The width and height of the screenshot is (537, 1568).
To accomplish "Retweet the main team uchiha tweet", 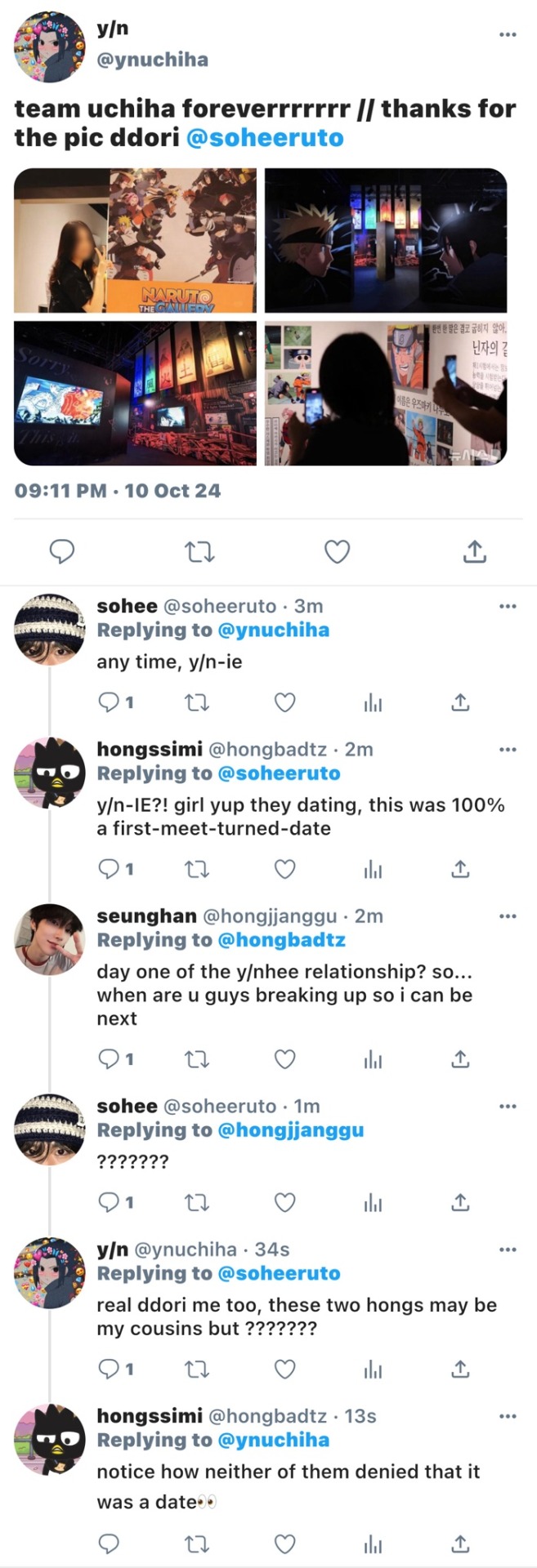I will (199, 553).
